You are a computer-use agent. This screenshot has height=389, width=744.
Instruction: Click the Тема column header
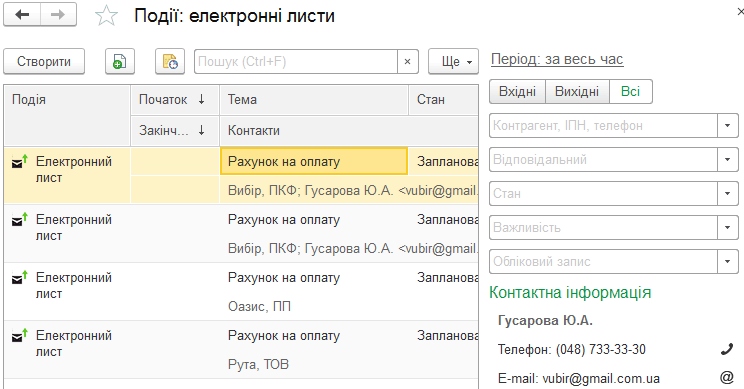(x=314, y=100)
